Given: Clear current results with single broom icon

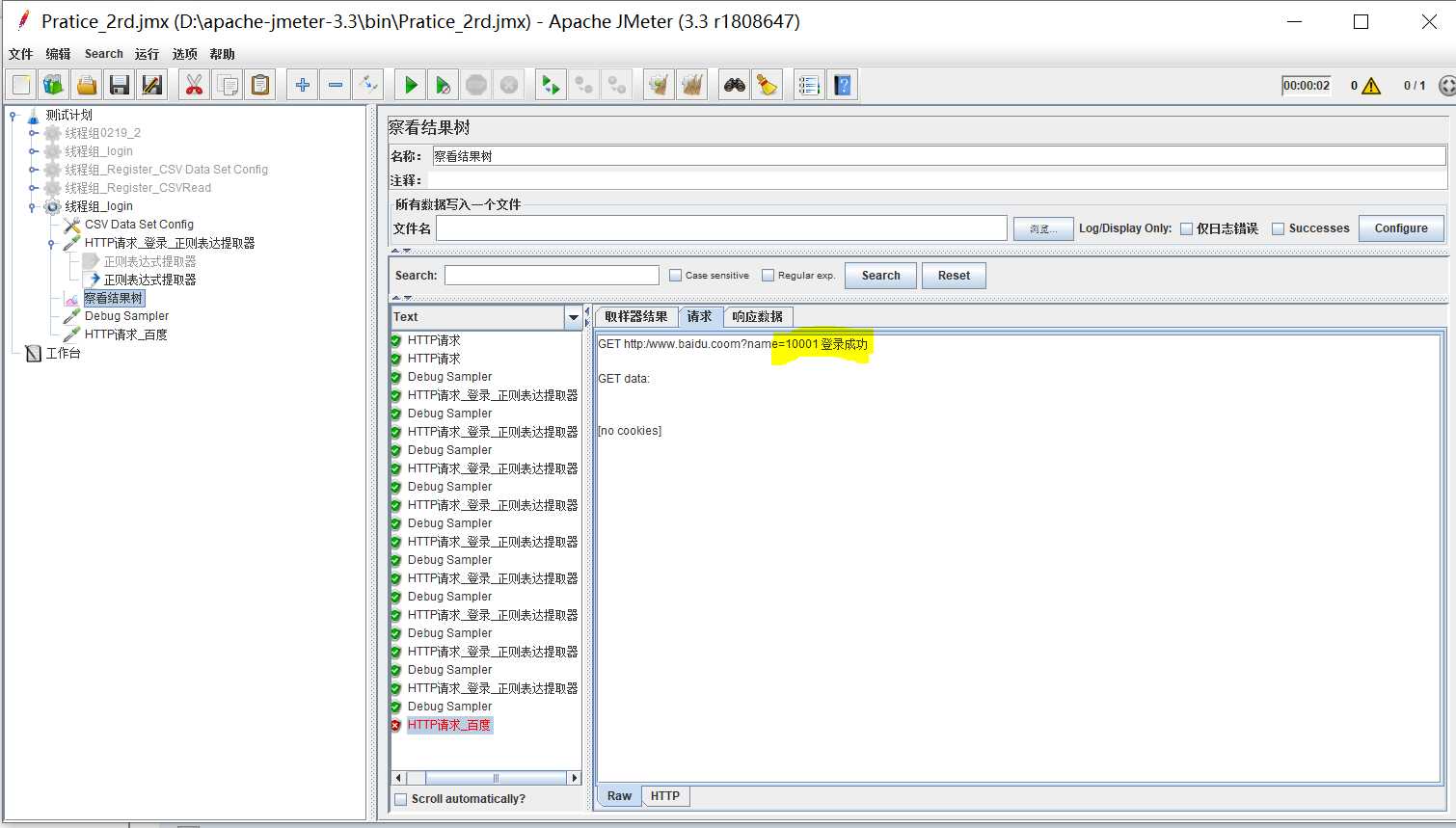Looking at the screenshot, I should 660,85.
